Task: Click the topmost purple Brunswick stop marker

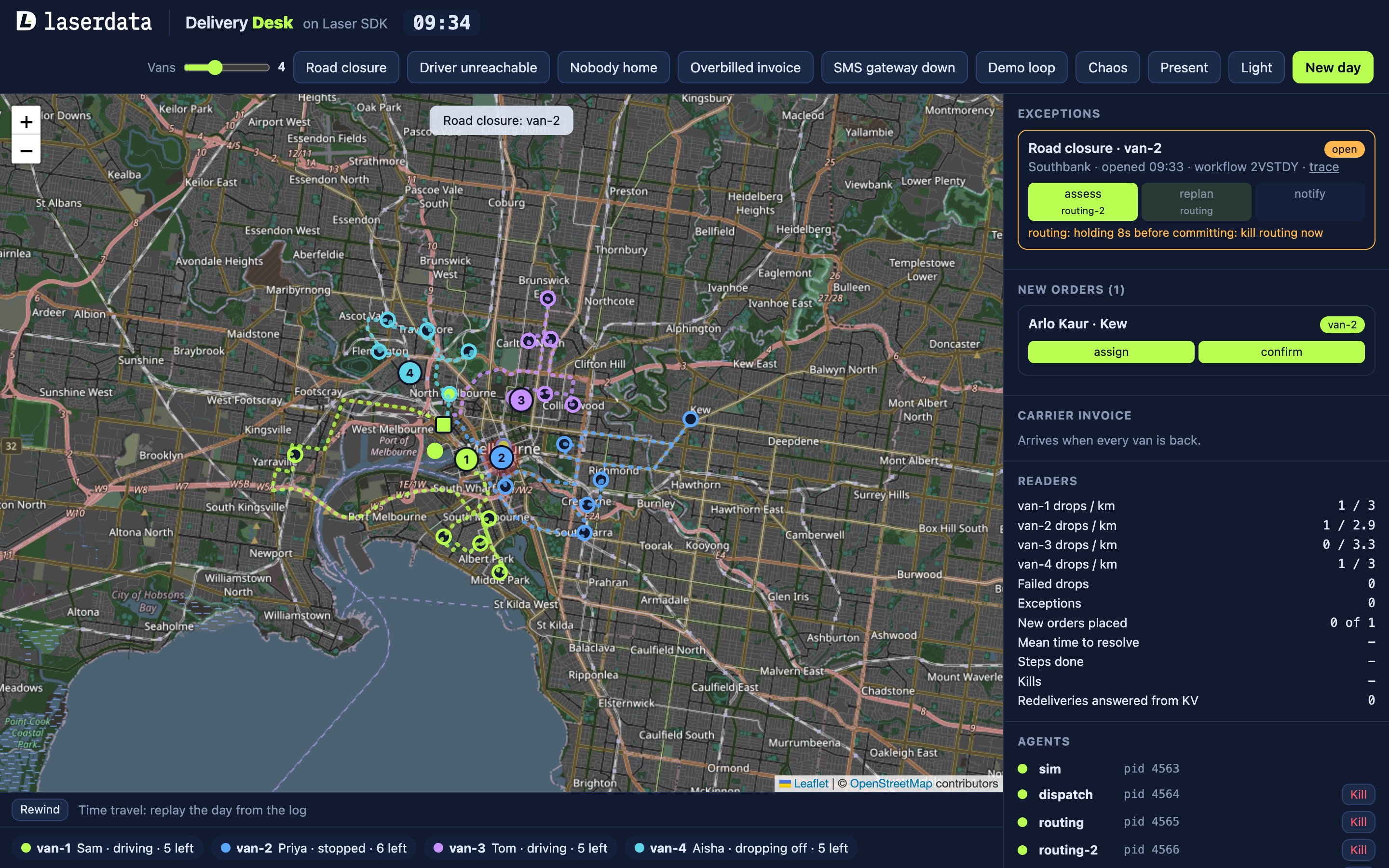Action: click(547, 298)
